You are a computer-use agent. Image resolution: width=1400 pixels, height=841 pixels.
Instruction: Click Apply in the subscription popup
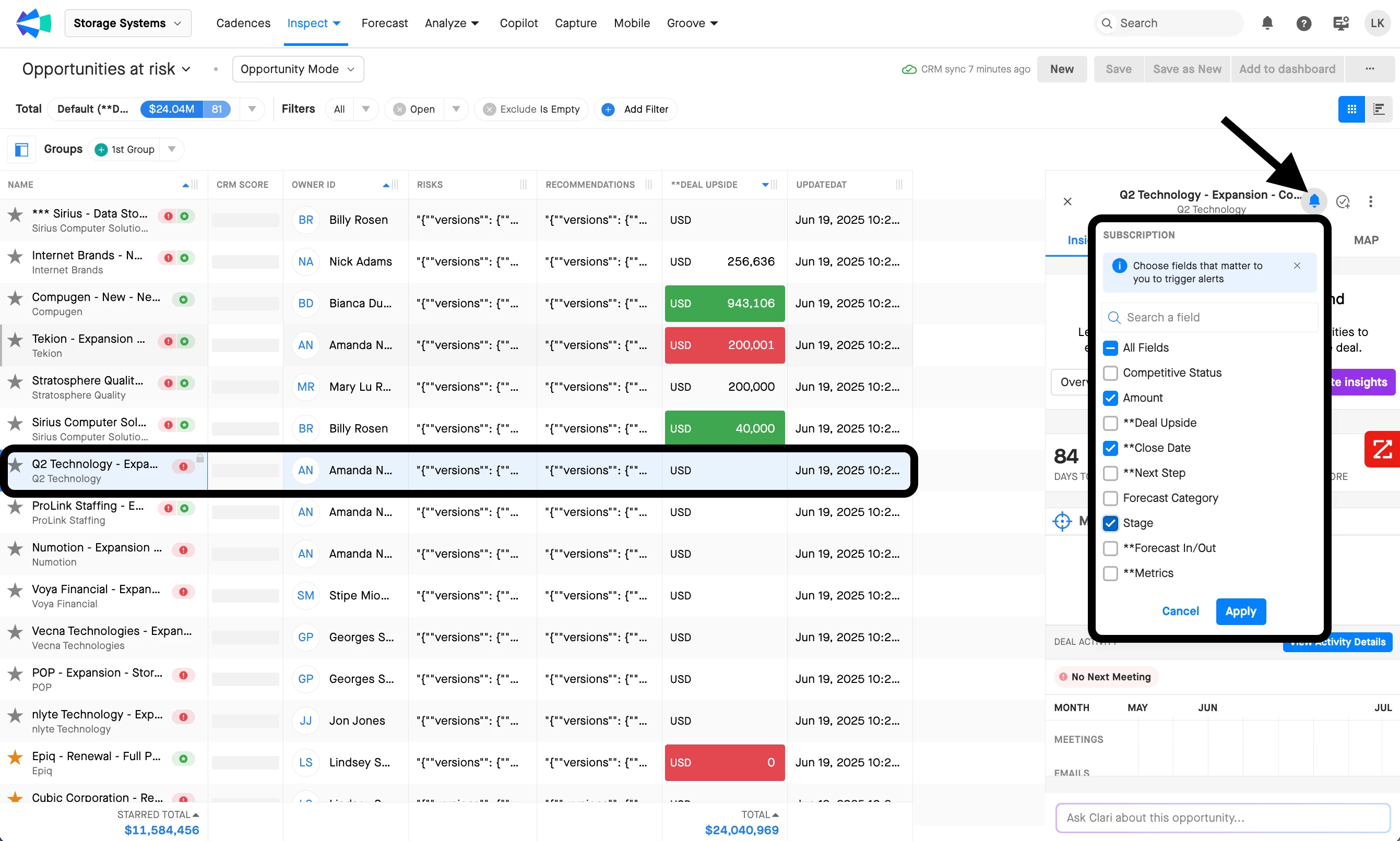[x=1240, y=611]
